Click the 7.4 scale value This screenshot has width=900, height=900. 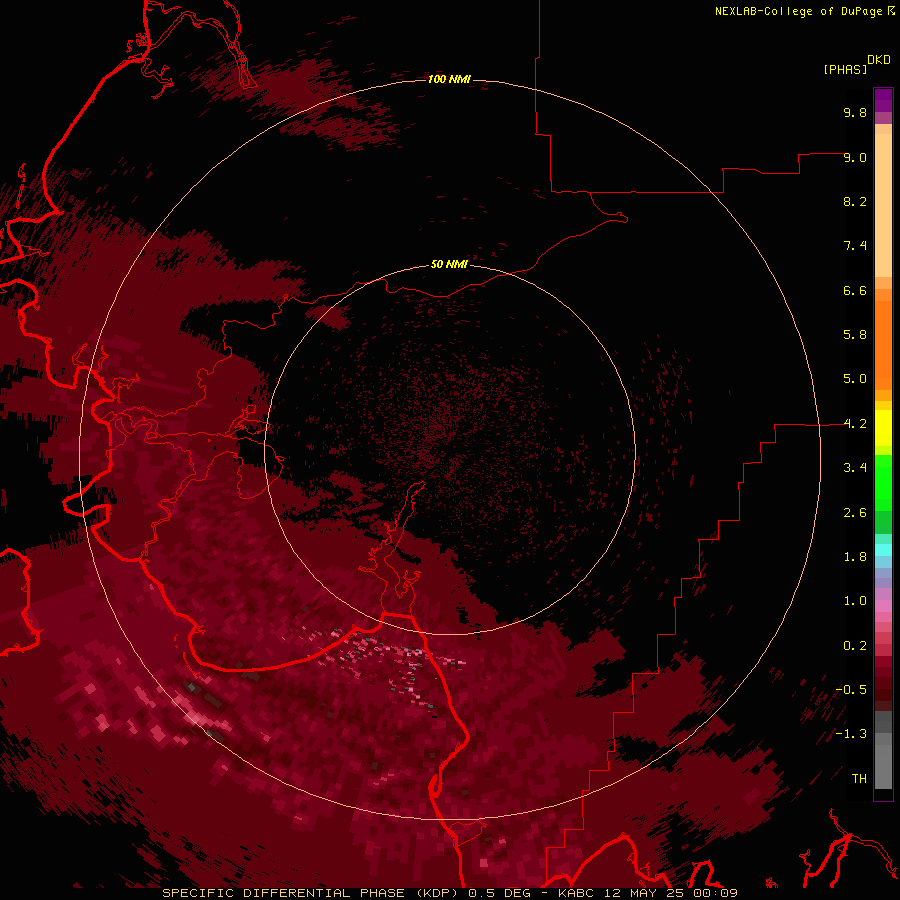coord(855,246)
